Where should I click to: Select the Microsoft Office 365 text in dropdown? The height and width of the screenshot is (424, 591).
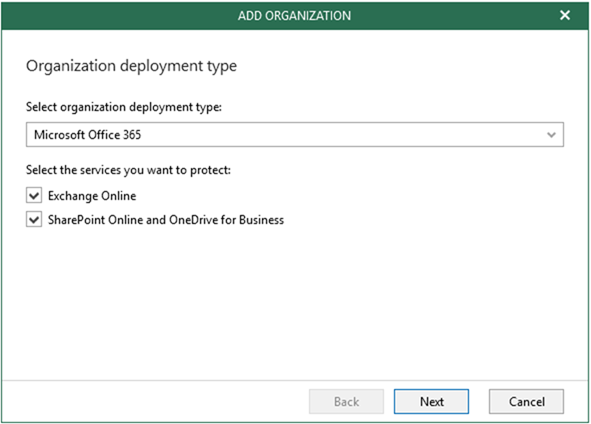click(87, 135)
